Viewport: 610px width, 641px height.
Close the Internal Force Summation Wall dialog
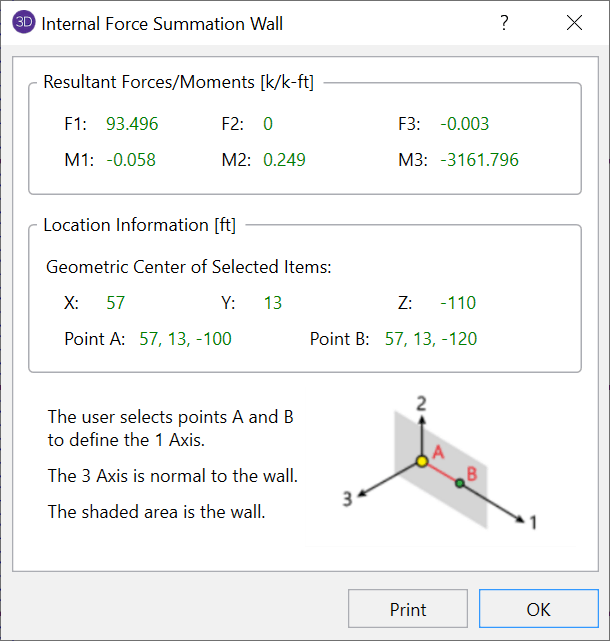[574, 23]
